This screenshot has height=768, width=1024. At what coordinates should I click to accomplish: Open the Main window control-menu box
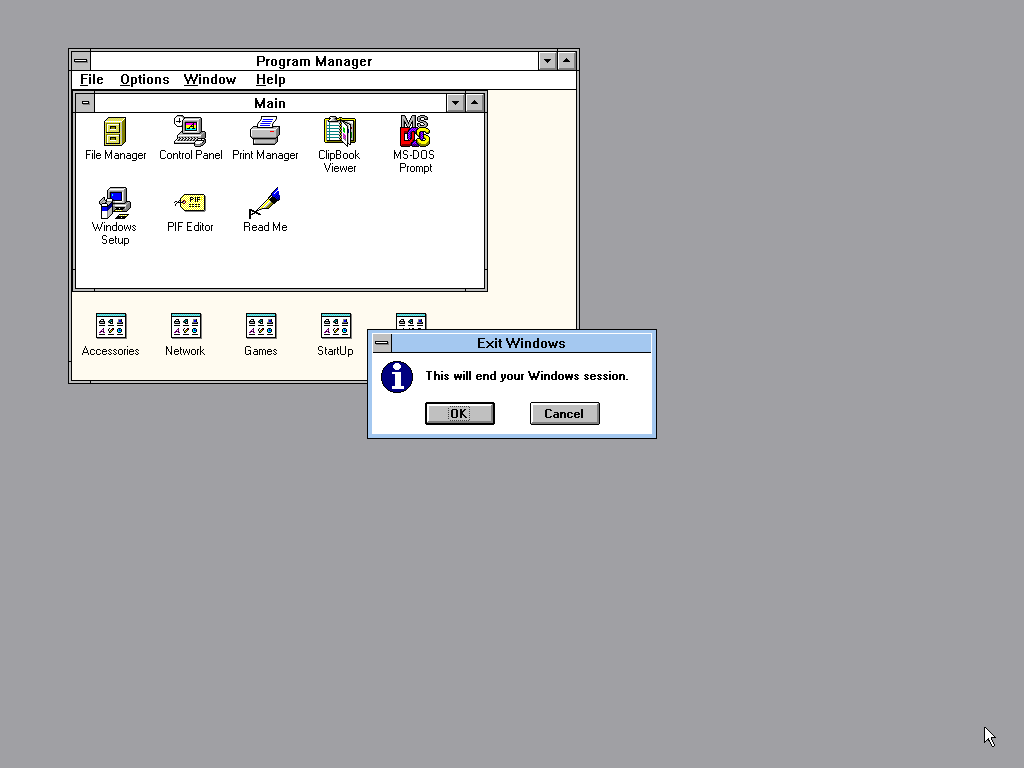coord(85,103)
